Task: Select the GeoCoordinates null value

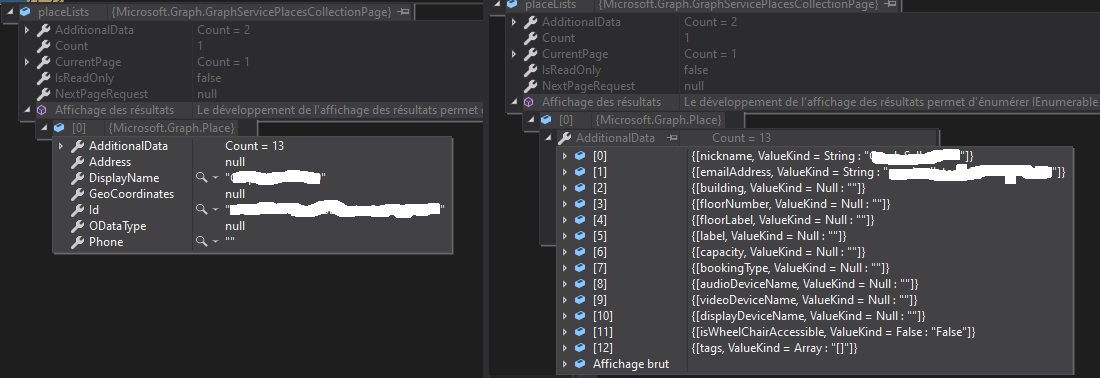Action: click(x=235, y=194)
